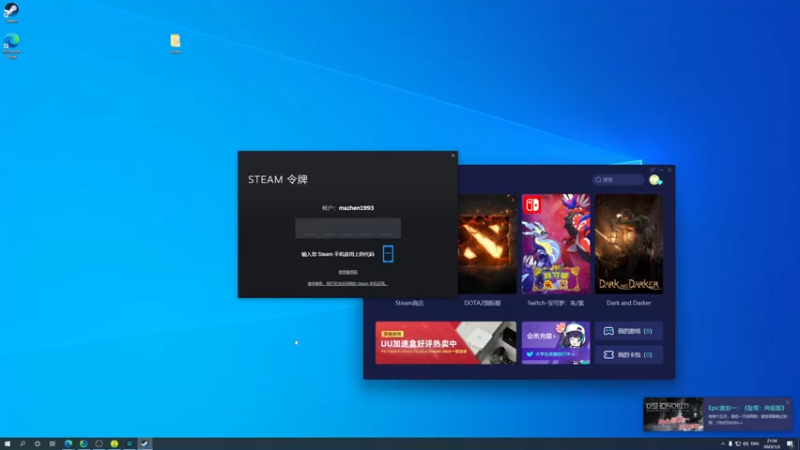Screen dimensions: 800x450
Task: Switch to the teal taskbar app icon
Action: click(x=130, y=444)
